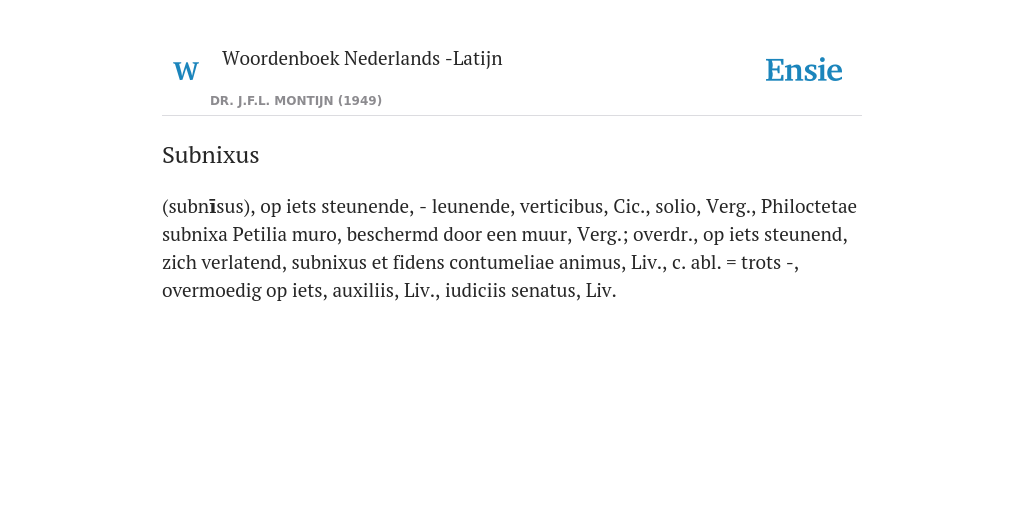The image size is (1024, 512).
Task: Open Woordenboek Nederlands -Latijn title link
Action: [362, 58]
